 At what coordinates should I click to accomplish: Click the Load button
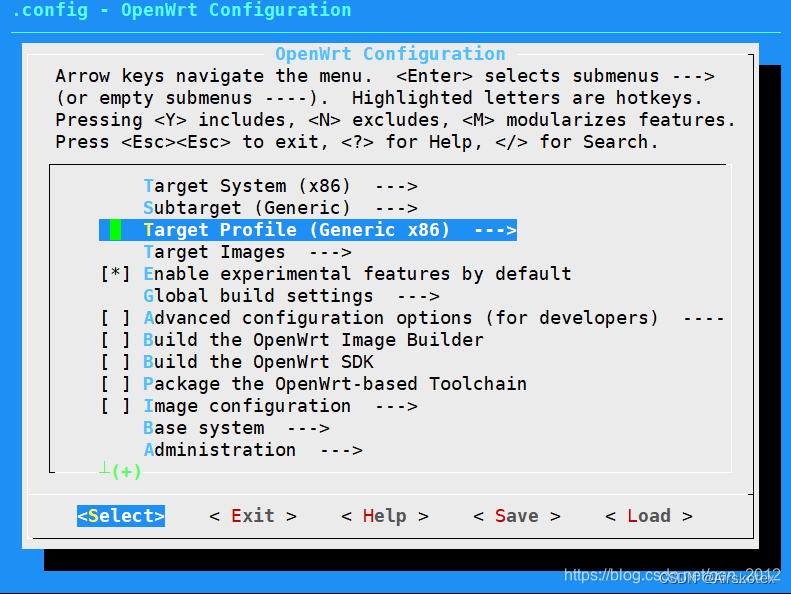tap(649, 516)
